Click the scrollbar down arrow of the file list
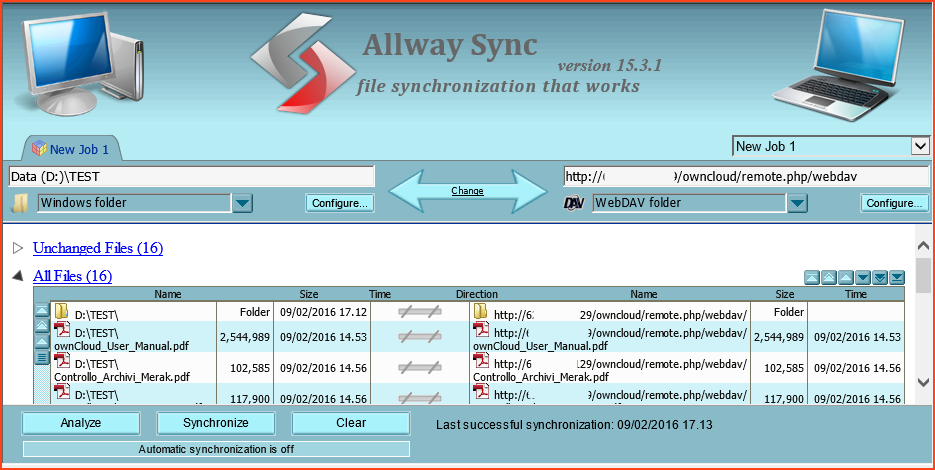This screenshot has height=470, width=935. click(x=922, y=382)
